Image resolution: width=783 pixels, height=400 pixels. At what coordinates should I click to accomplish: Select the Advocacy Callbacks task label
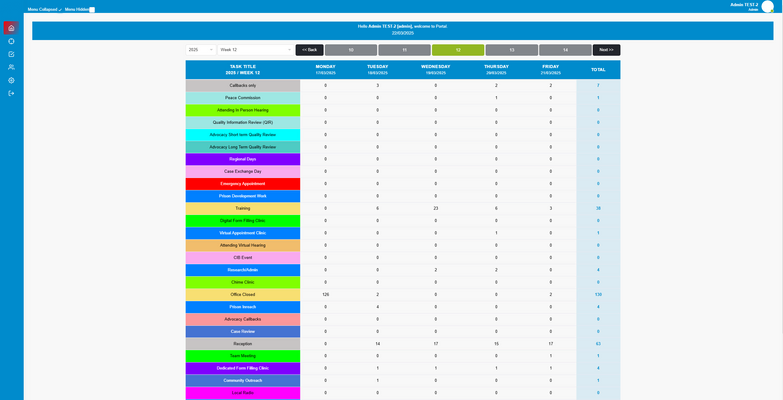coord(243,319)
